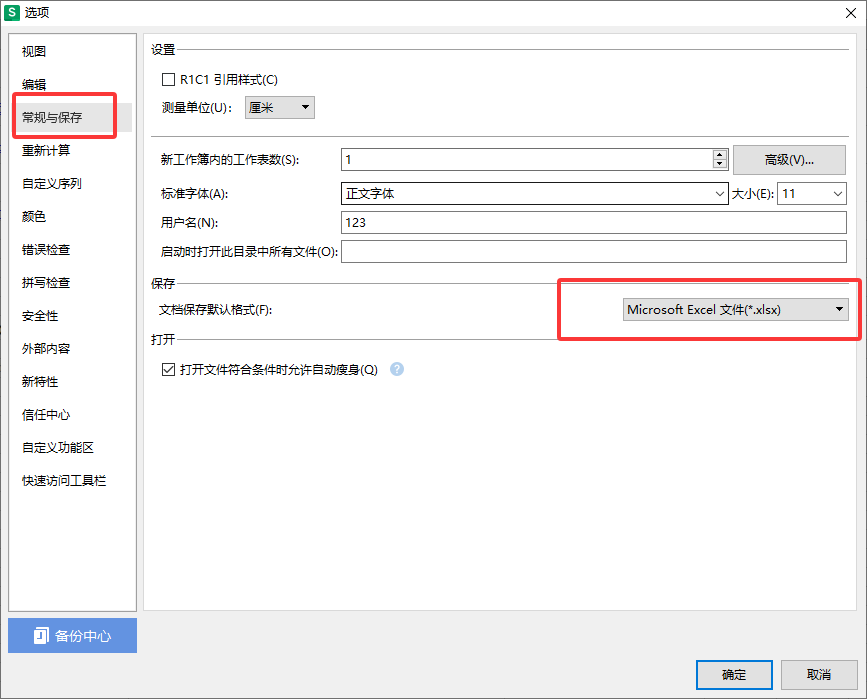Viewport: 867px width, 699px height.
Task: Open the 标准字体 font dropdown
Action: (x=534, y=194)
